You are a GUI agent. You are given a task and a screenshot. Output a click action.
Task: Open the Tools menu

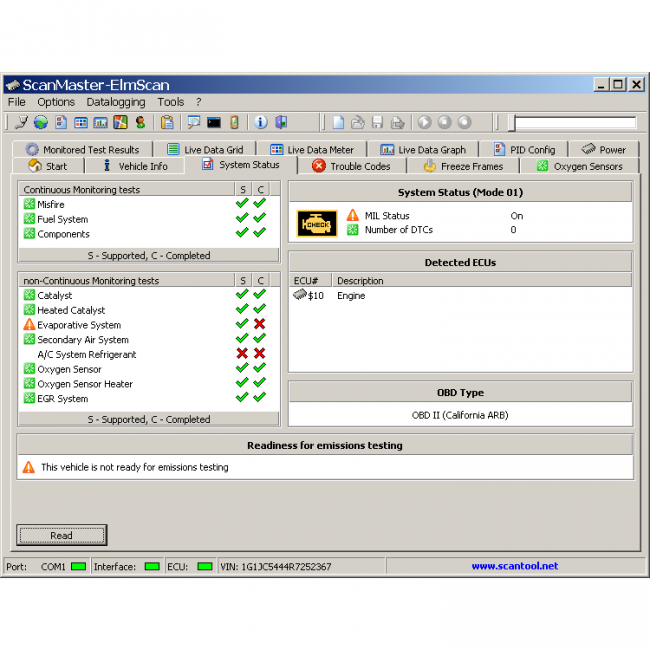tap(170, 102)
